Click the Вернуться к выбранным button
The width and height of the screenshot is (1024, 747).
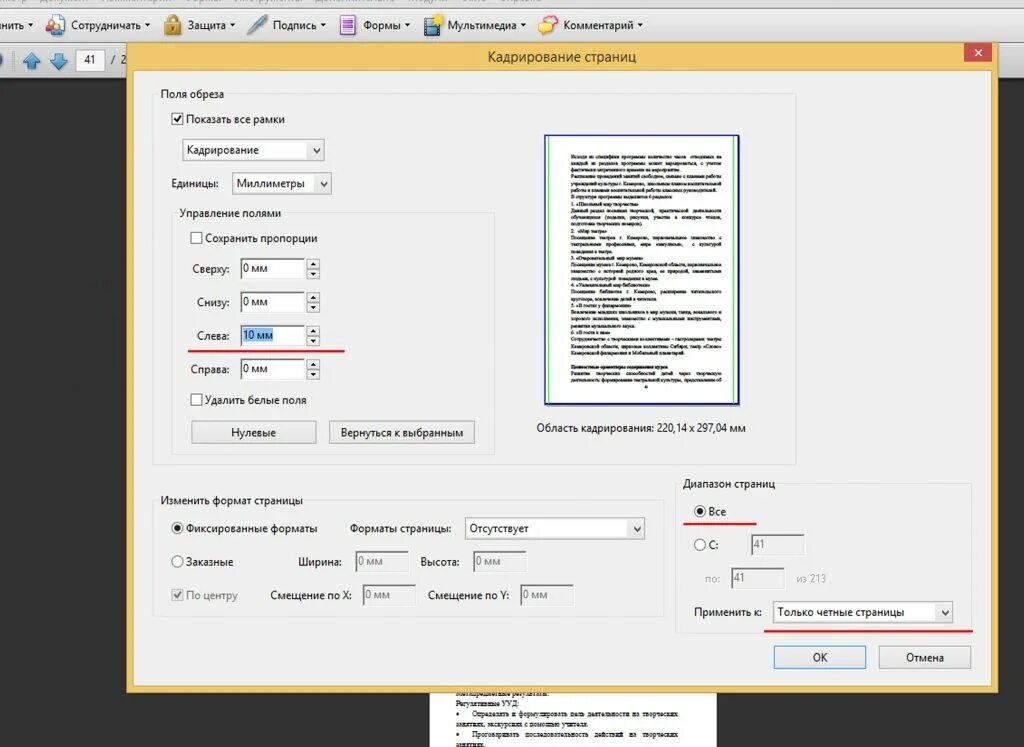point(402,432)
